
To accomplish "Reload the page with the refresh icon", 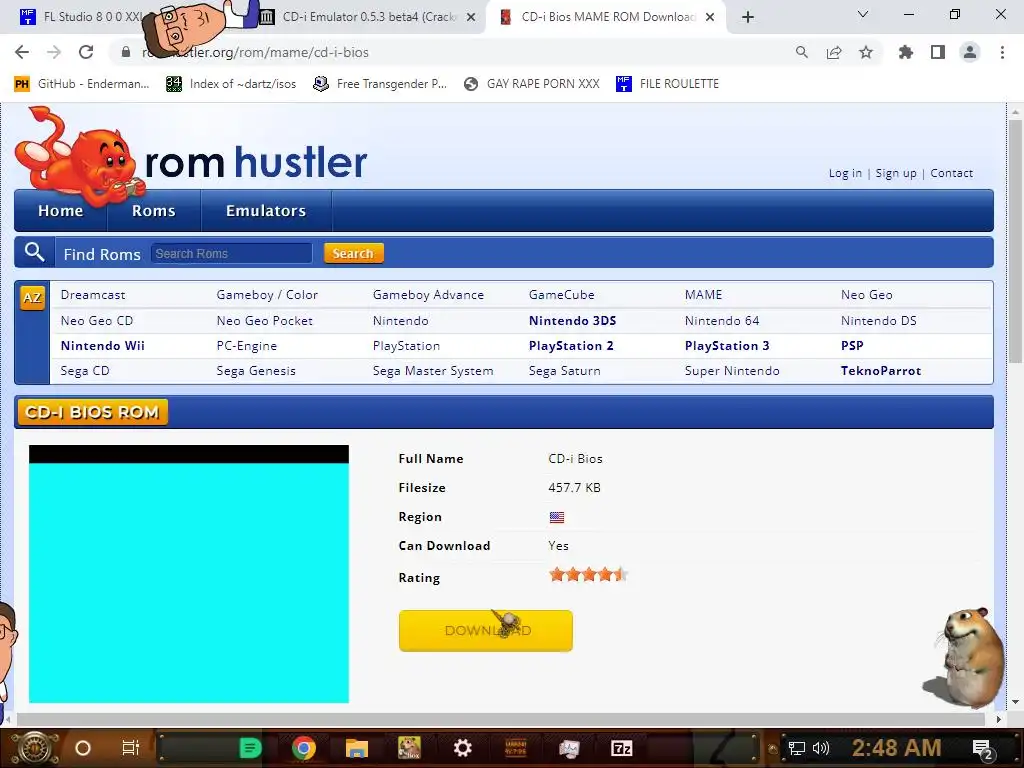I will coord(86,52).
